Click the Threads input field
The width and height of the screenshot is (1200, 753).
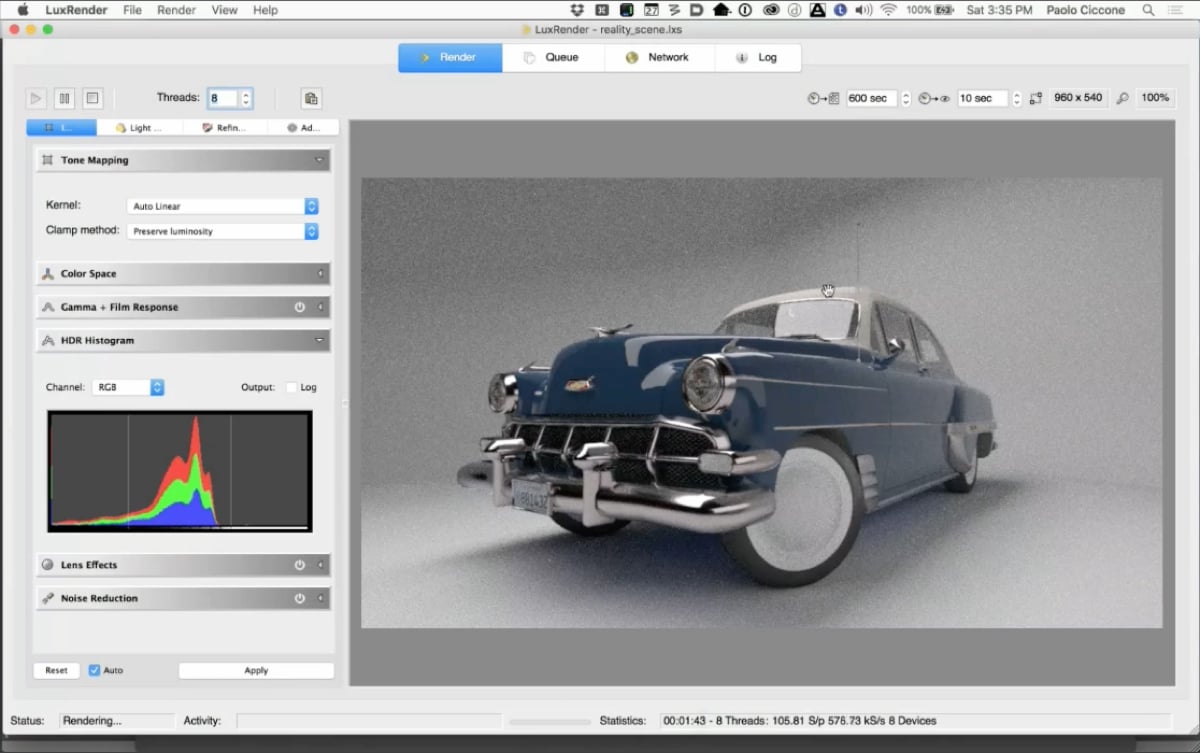(223, 98)
